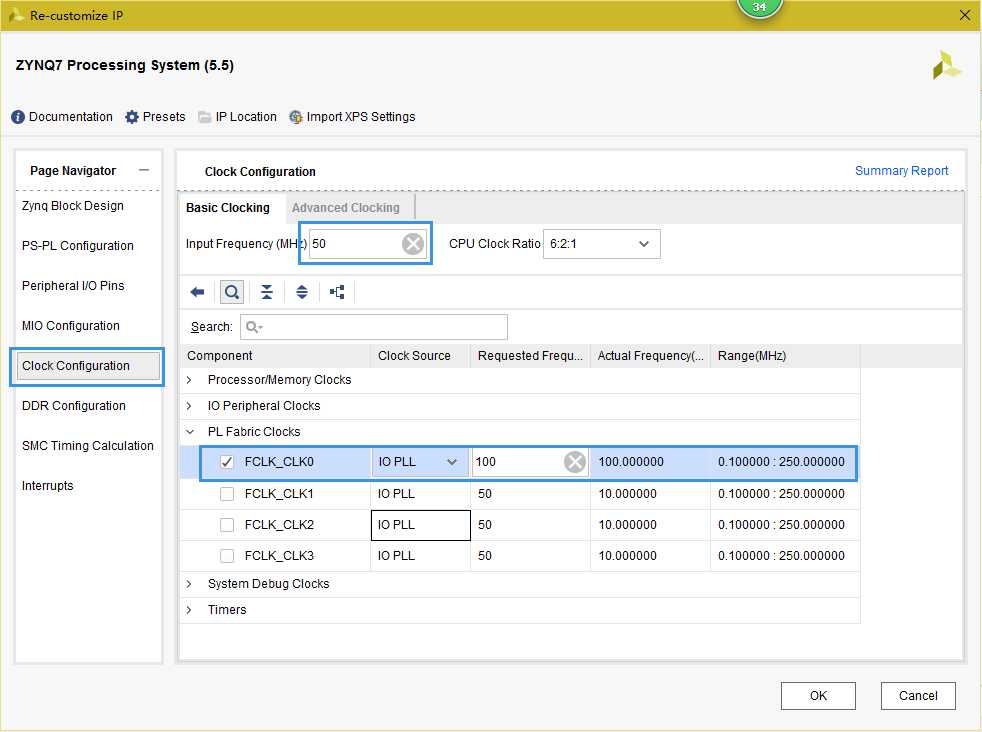Switch to the Basic Clocking tab
982x732 pixels.
click(x=228, y=208)
